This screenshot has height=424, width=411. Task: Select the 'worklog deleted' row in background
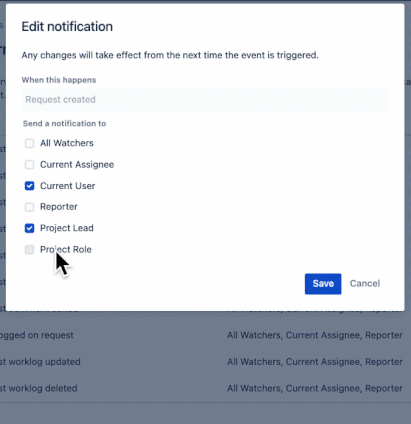tap(205, 388)
